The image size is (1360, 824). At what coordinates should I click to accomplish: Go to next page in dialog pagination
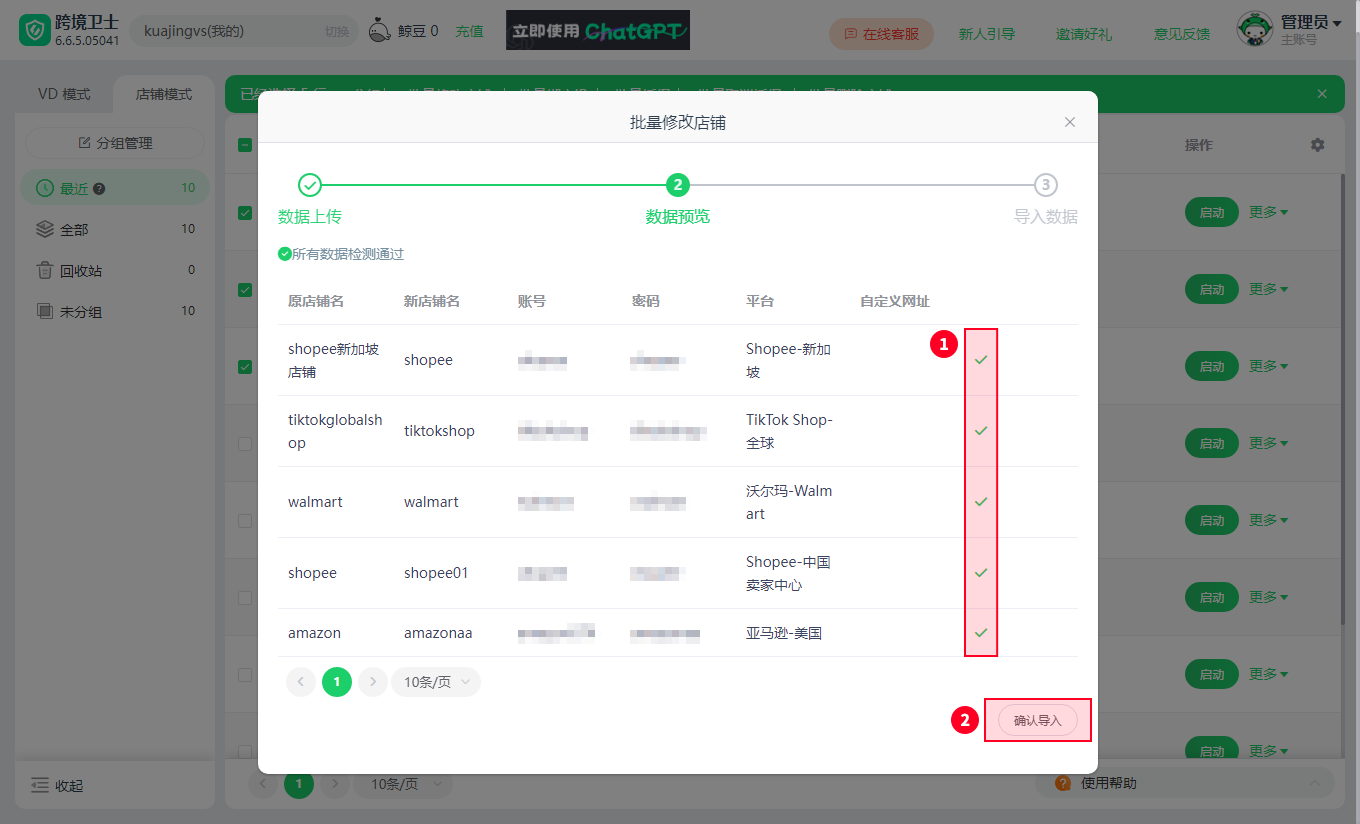[373, 682]
